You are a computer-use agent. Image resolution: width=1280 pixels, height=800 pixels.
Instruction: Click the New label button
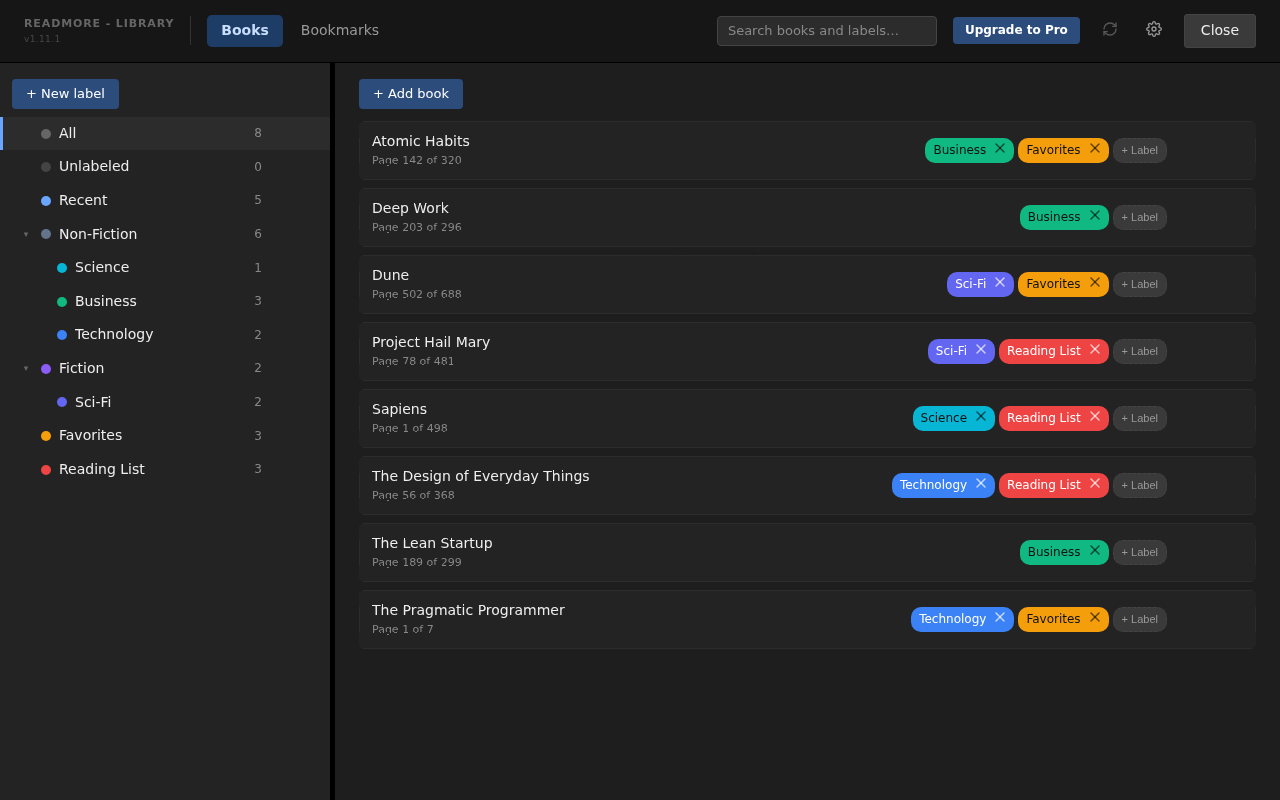coord(65,94)
